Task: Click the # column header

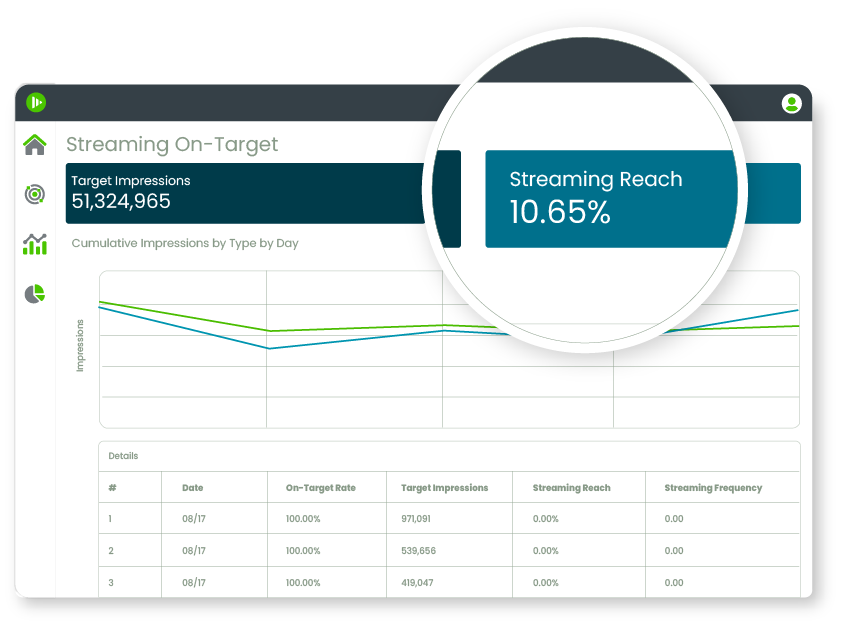Action: [113, 488]
